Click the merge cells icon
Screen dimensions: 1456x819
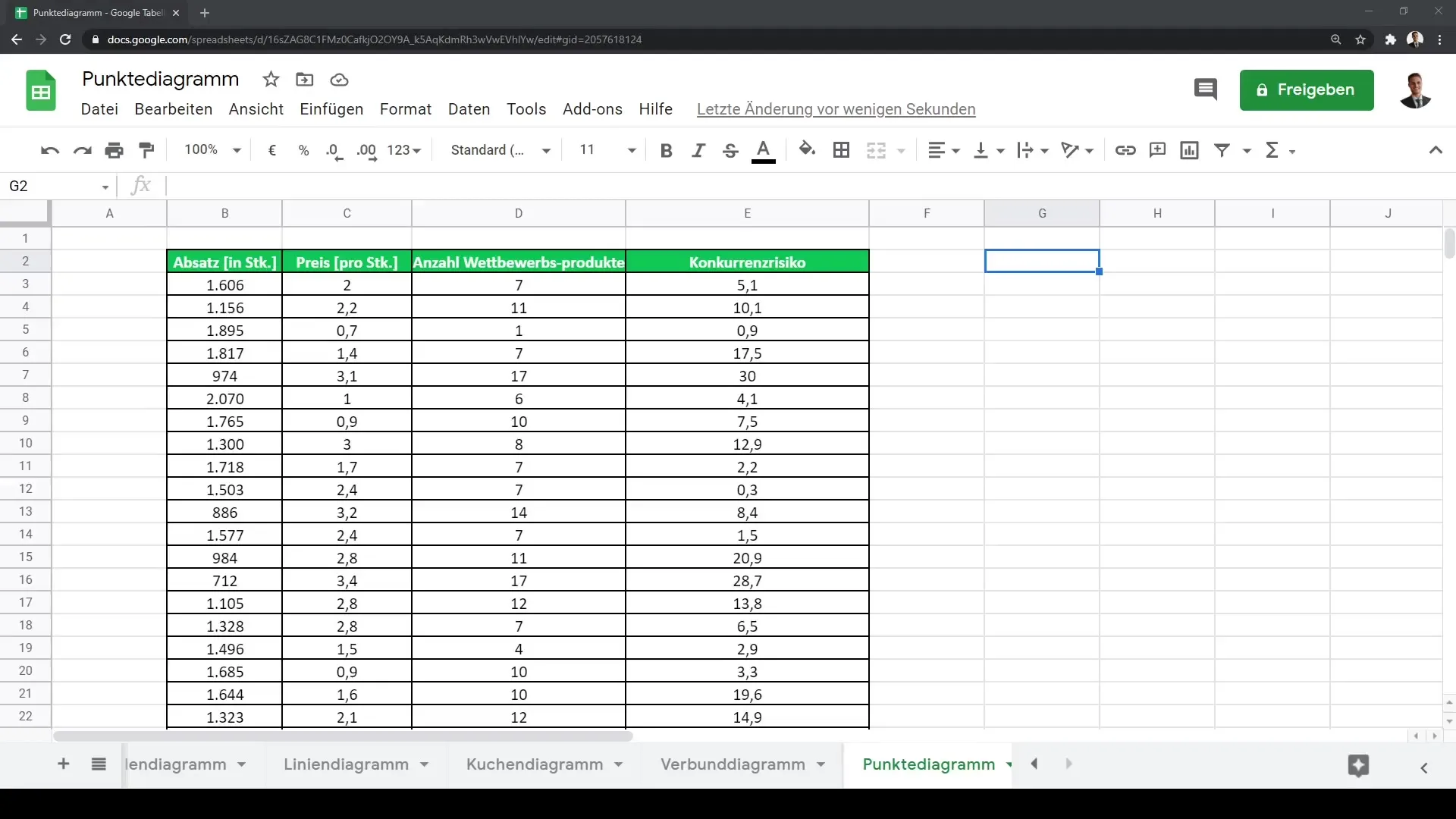pos(876,150)
